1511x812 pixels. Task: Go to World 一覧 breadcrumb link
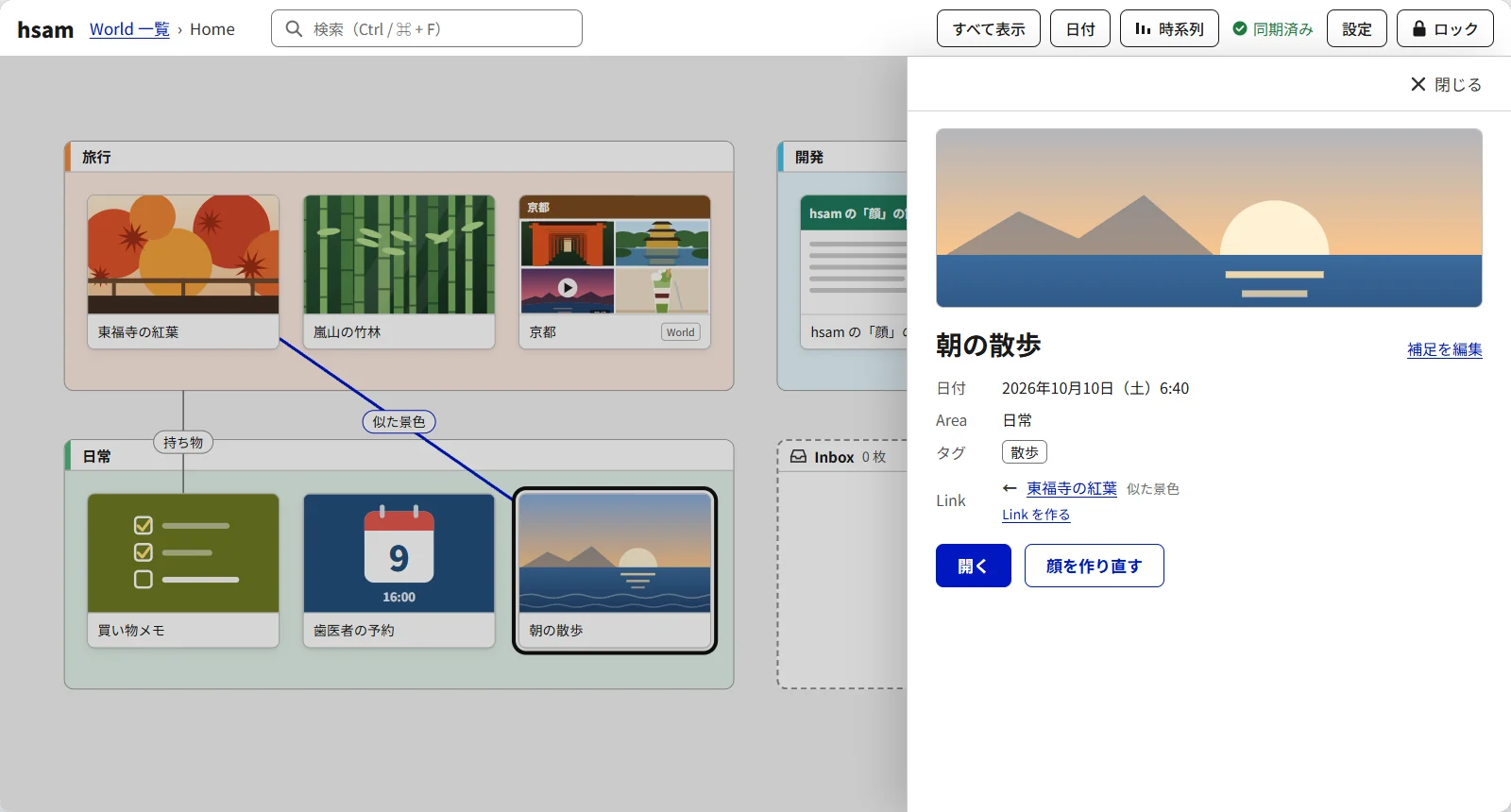point(129,29)
